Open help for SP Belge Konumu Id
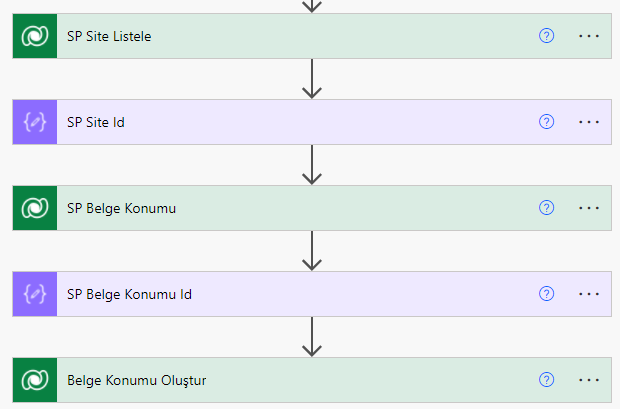 (x=546, y=294)
